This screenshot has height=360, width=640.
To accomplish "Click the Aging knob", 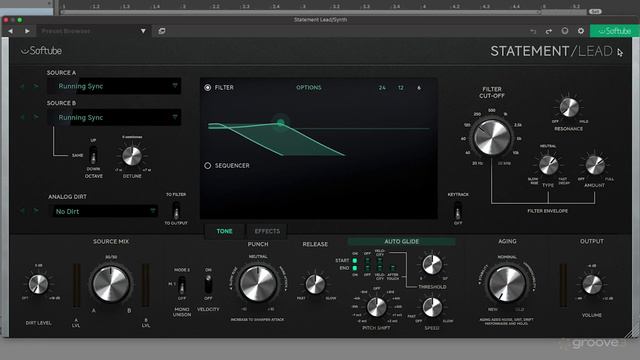I will point(507,284).
